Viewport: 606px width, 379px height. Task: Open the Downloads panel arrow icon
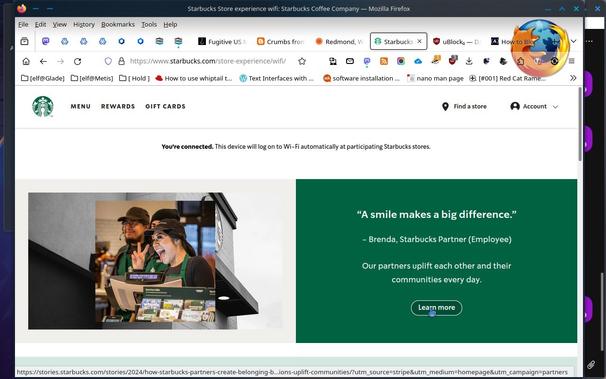click(x=469, y=61)
